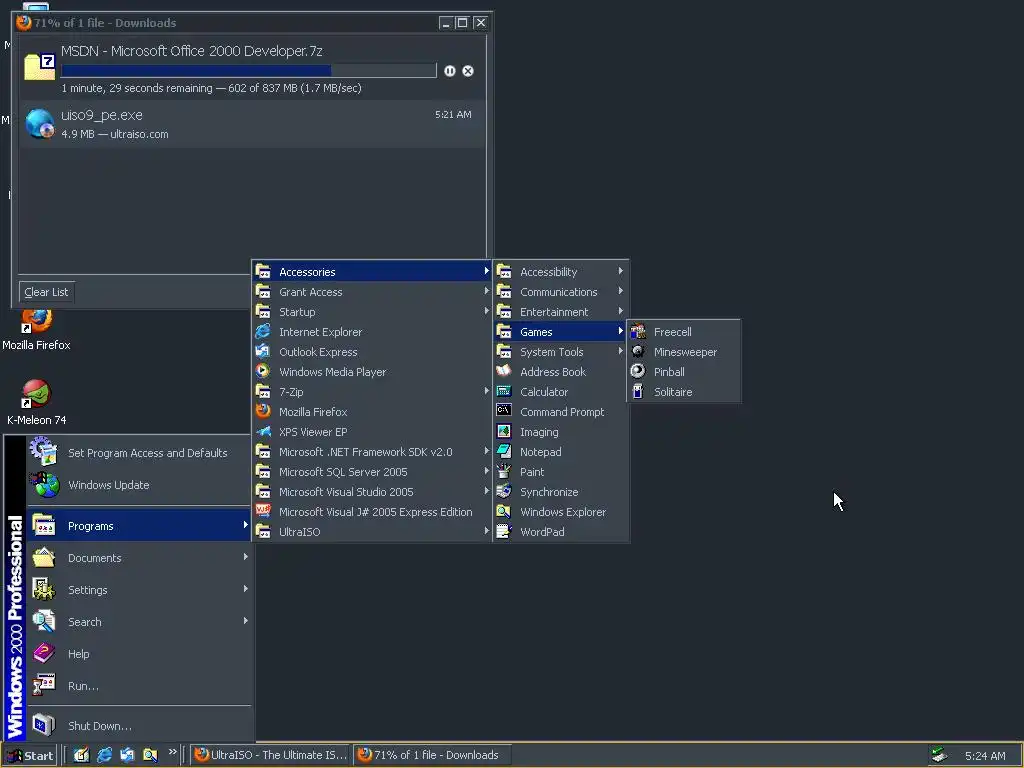Click the Command Prompt icon
Screen dimensions: 1024x768
pyautogui.click(x=504, y=411)
